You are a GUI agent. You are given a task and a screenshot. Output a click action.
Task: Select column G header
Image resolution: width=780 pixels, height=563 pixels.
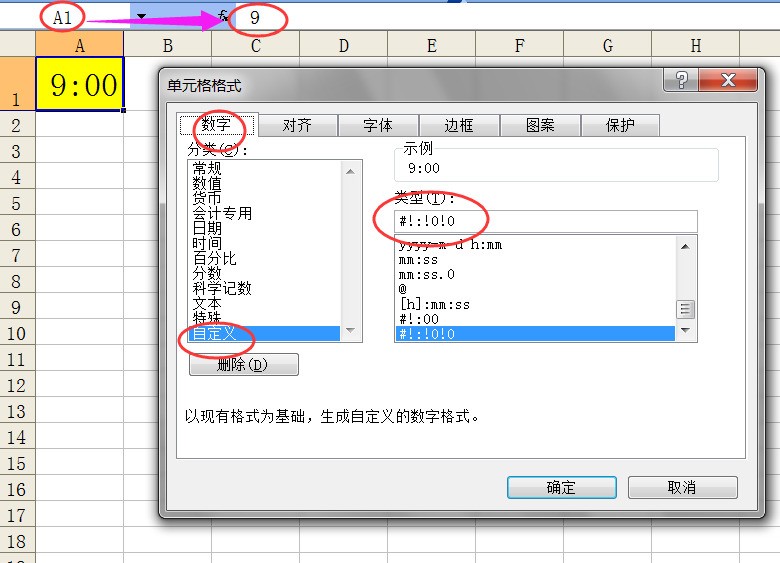click(608, 46)
